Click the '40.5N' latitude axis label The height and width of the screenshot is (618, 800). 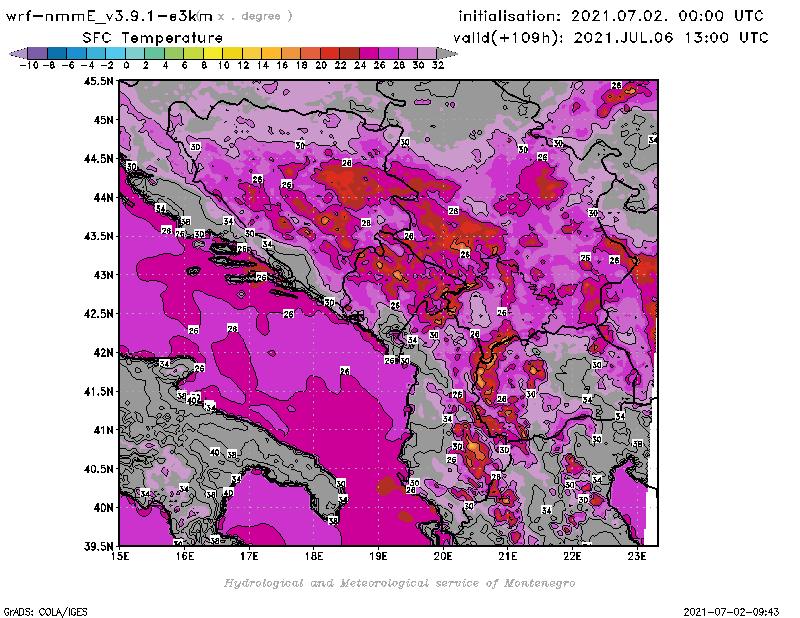[x=98, y=469]
